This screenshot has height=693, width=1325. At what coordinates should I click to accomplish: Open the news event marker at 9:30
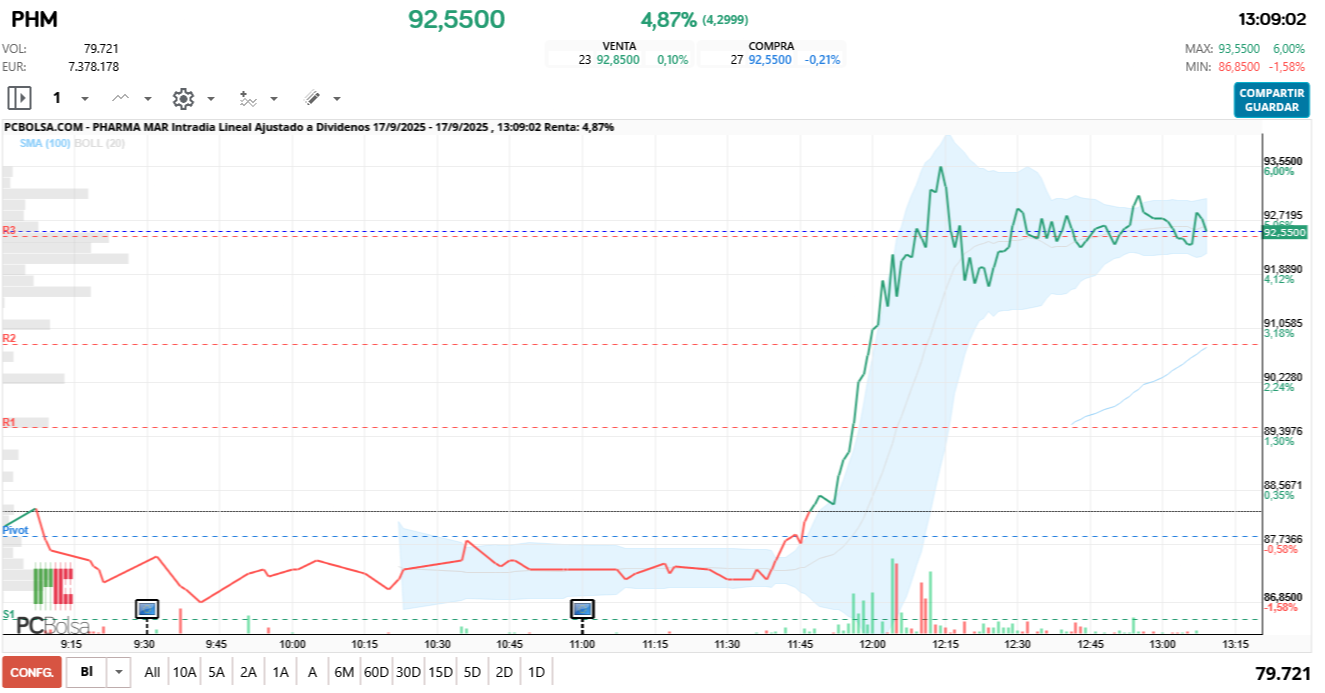click(x=147, y=608)
